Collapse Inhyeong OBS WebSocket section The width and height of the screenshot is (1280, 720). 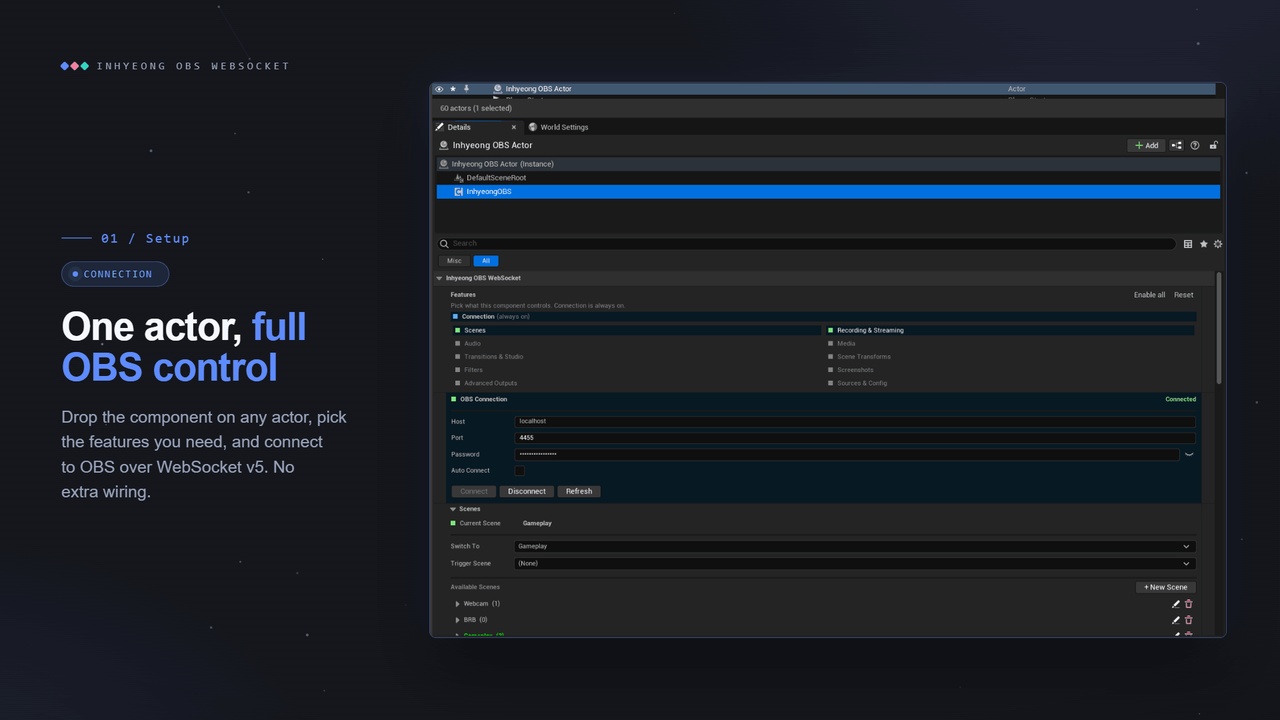pos(439,278)
